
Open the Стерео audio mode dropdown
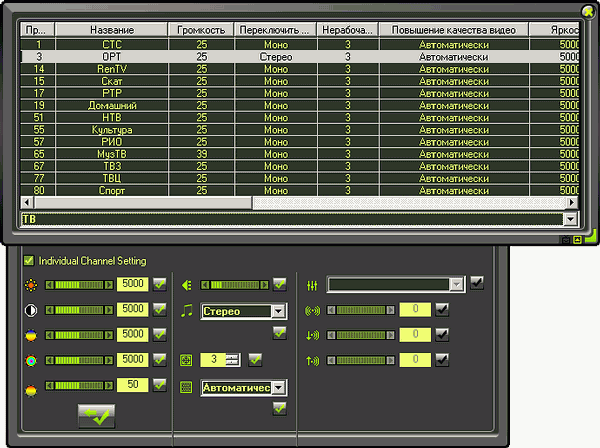[x=279, y=311]
